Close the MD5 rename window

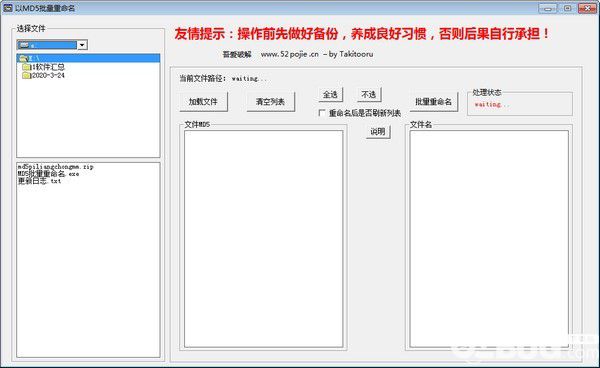tap(587, 8)
